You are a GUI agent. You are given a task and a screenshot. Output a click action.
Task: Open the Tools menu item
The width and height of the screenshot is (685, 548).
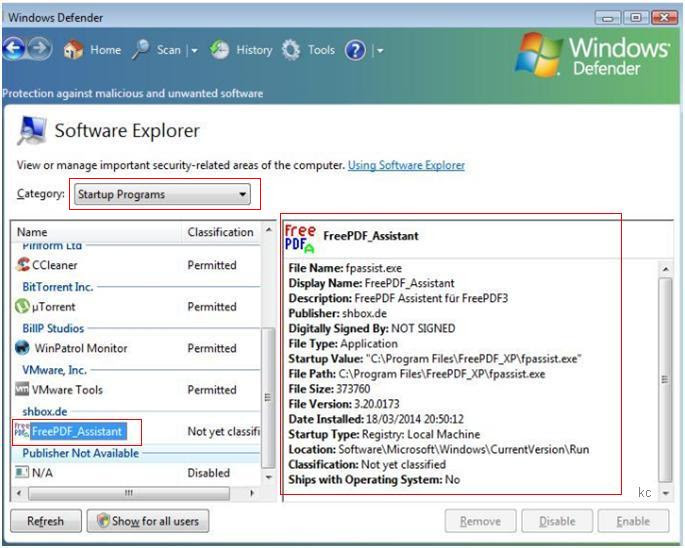click(322, 50)
